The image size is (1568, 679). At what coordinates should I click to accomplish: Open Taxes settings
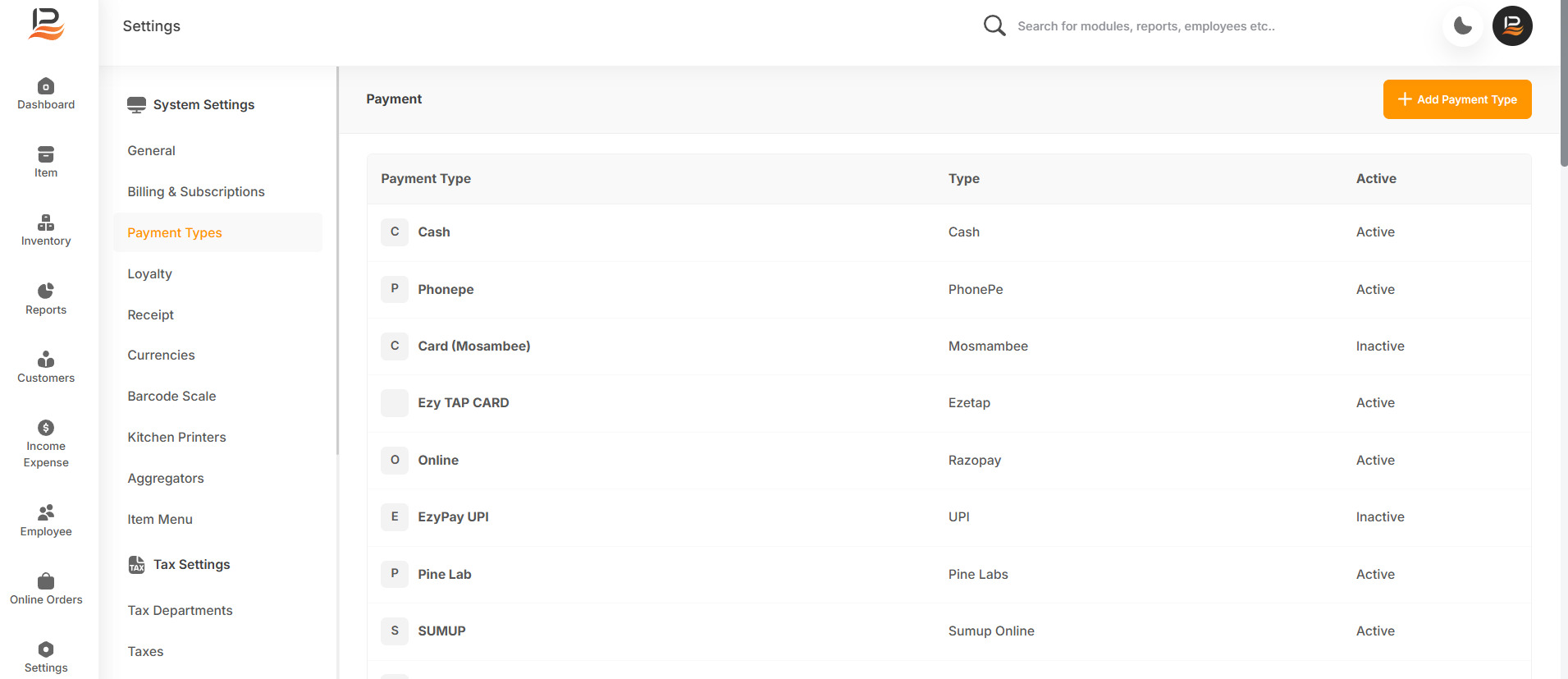click(x=145, y=652)
